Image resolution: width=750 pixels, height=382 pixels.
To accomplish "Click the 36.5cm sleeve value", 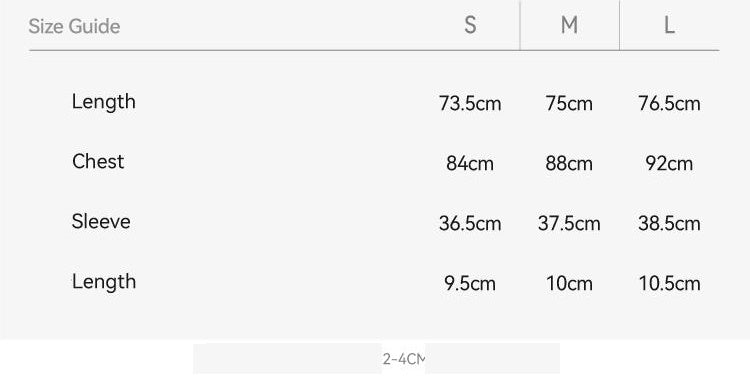I will (470, 223).
